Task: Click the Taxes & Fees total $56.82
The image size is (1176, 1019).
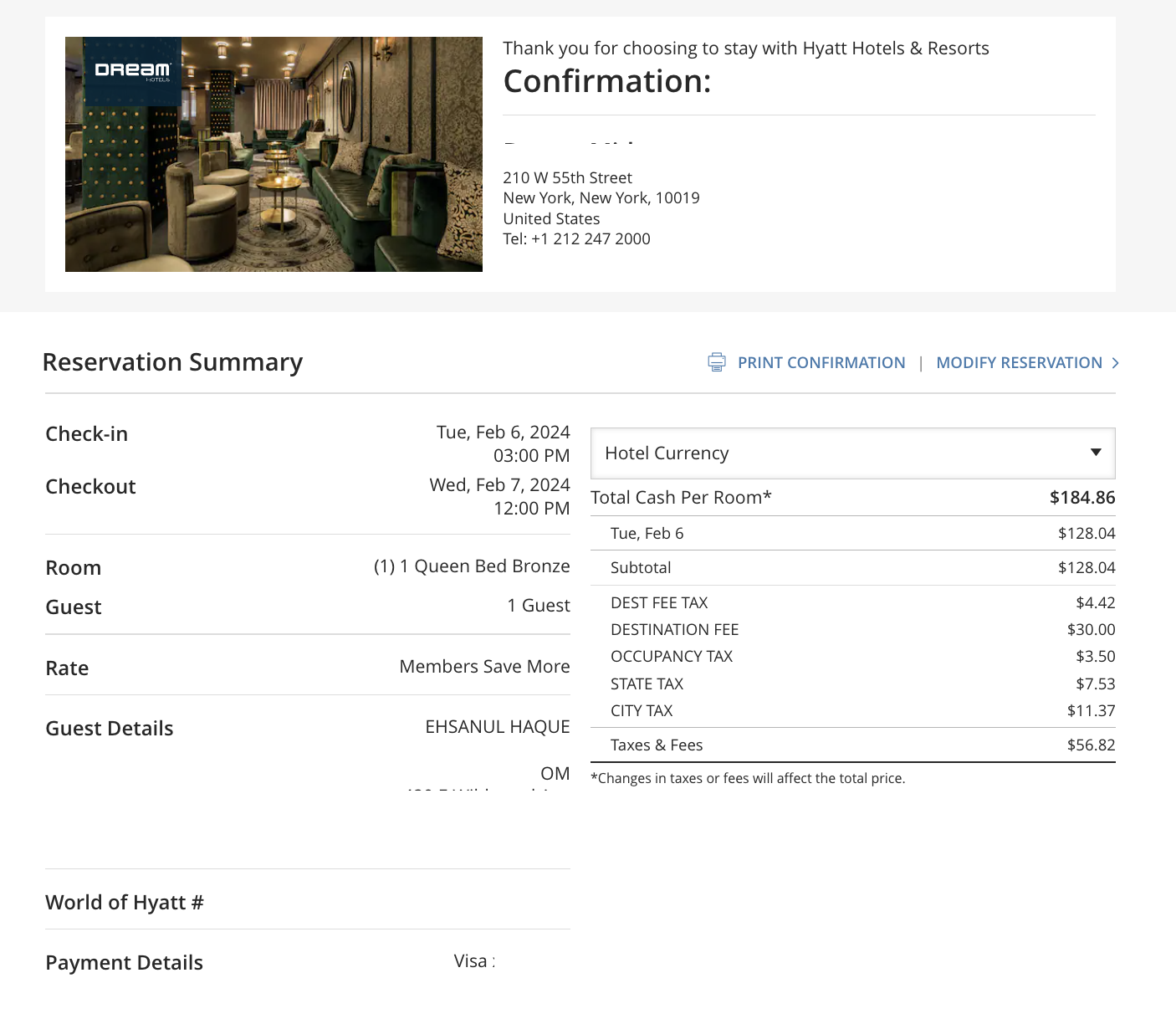Action: 1092,745
